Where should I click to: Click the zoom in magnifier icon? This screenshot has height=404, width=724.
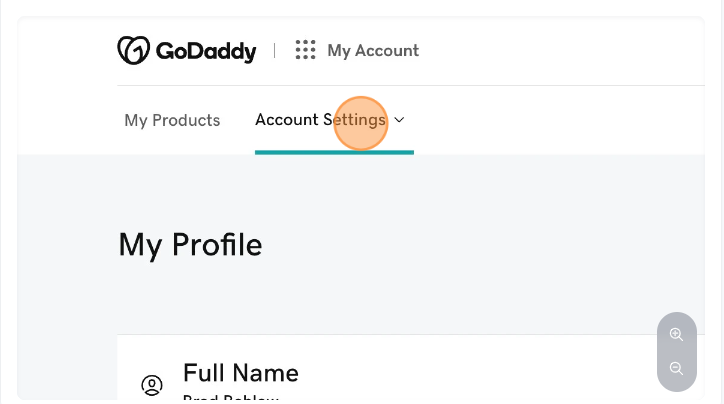point(676,334)
